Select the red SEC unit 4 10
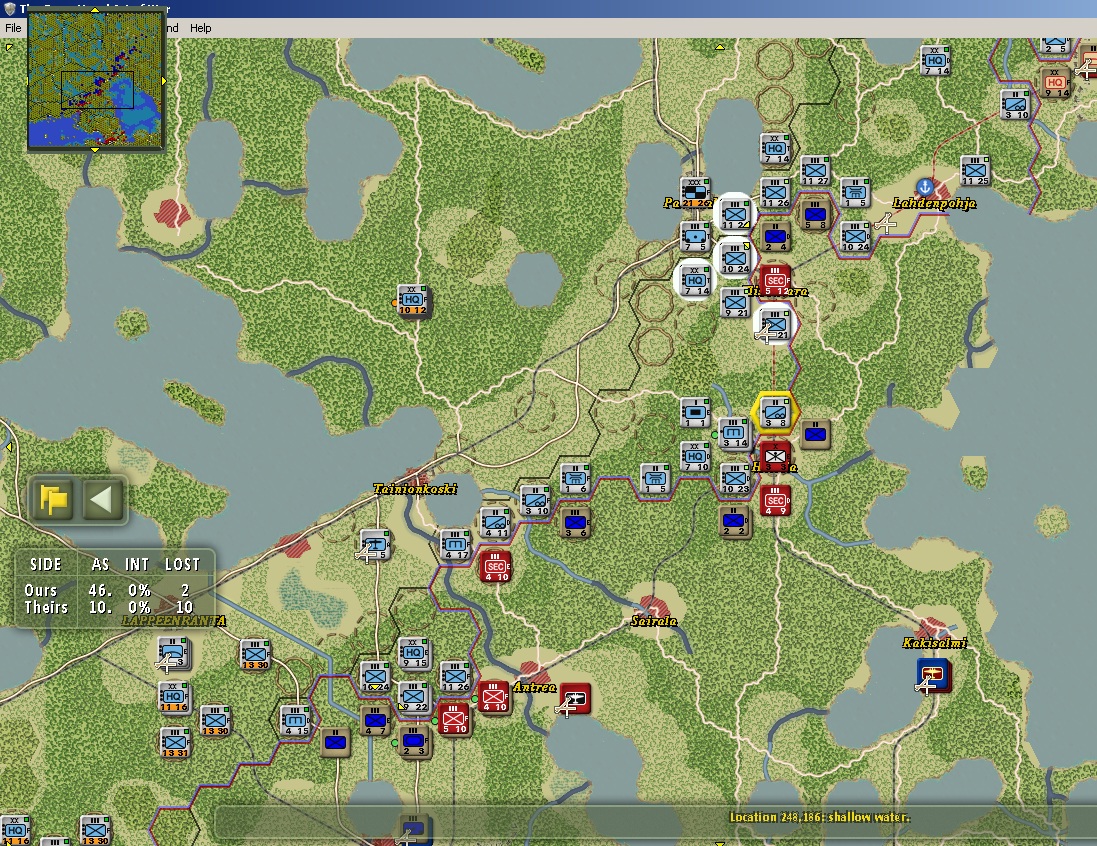This screenshot has width=1097, height=846. (x=495, y=567)
